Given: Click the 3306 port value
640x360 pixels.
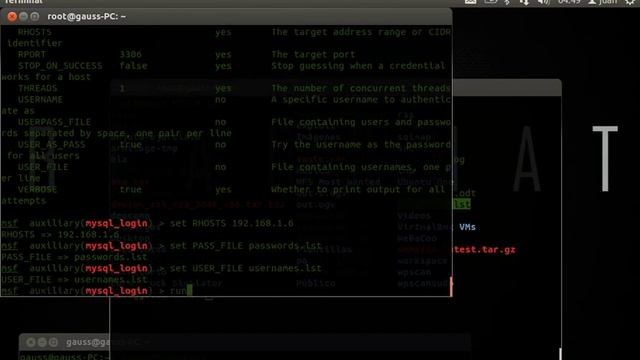Looking at the screenshot, I should (131, 54).
